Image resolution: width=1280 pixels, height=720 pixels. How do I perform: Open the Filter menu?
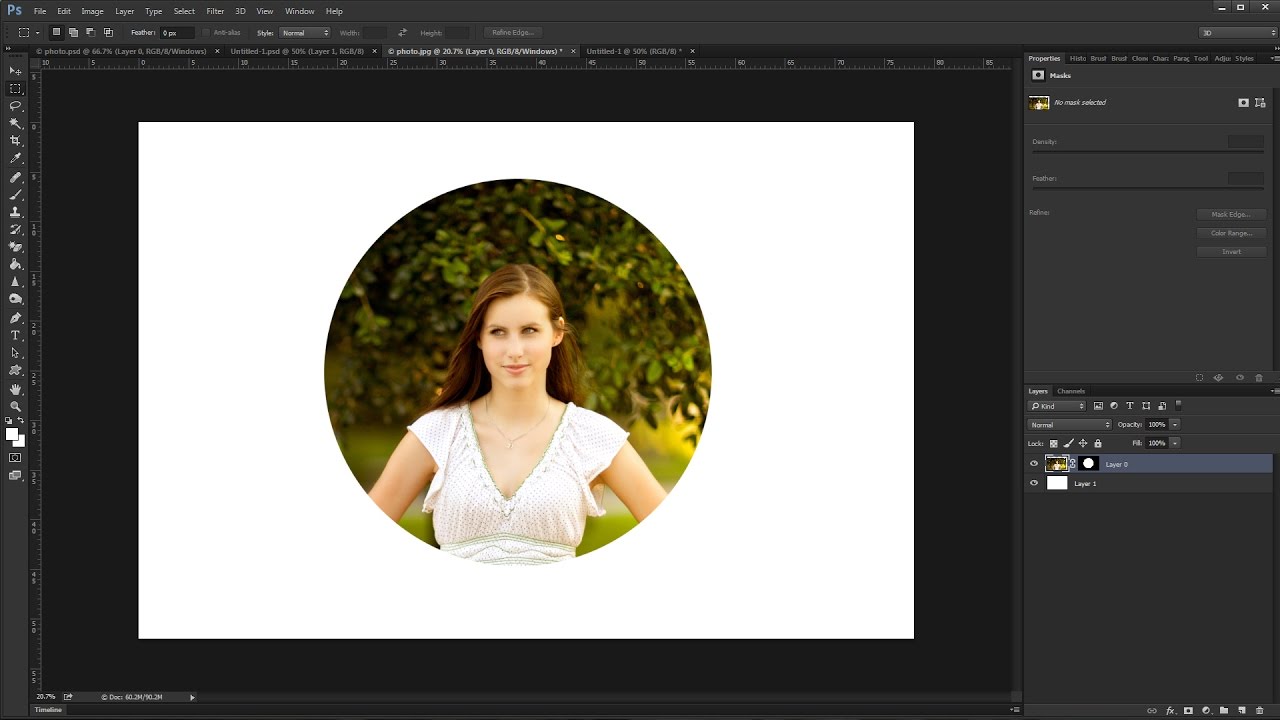(x=215, y=11)
